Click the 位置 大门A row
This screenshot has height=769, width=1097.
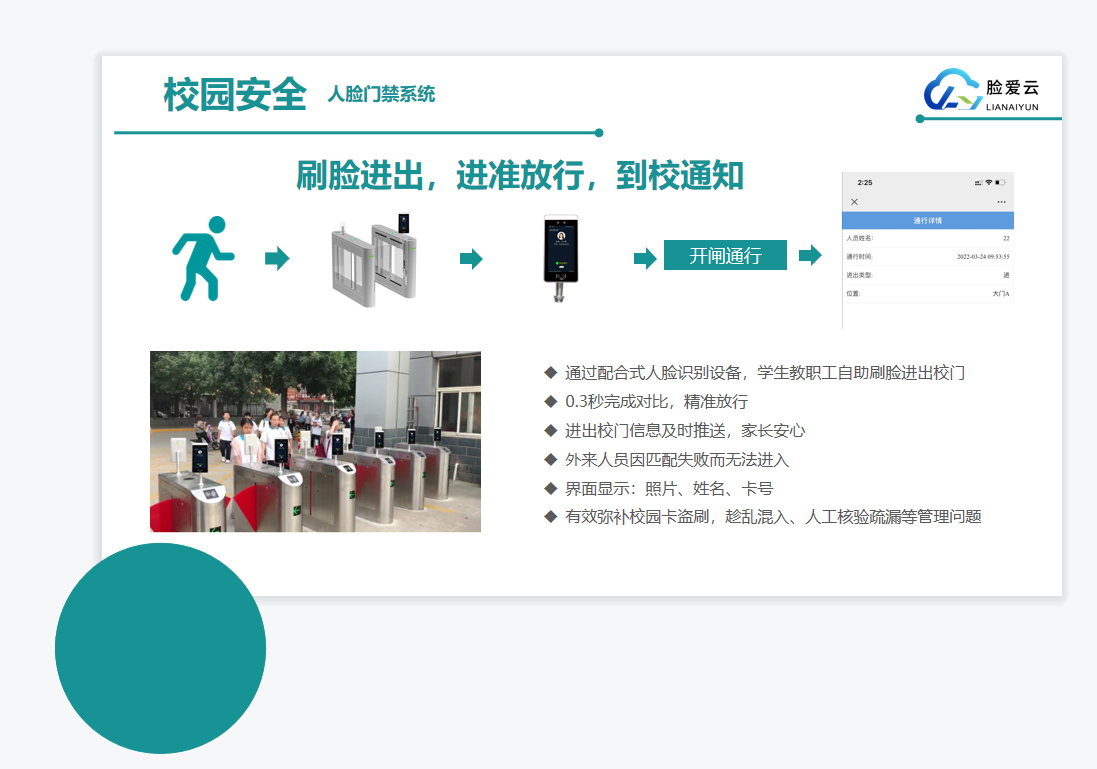click(928, 294)
